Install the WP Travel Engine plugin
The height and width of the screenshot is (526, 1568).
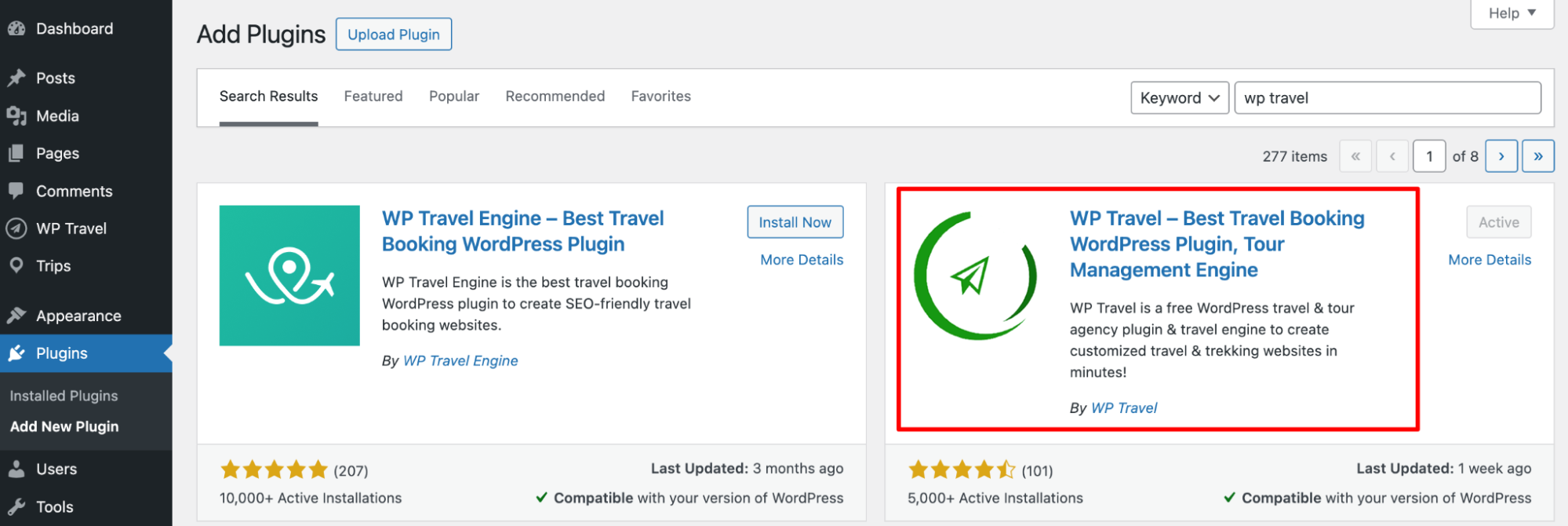pyautogui.click(x=795, y=221)
